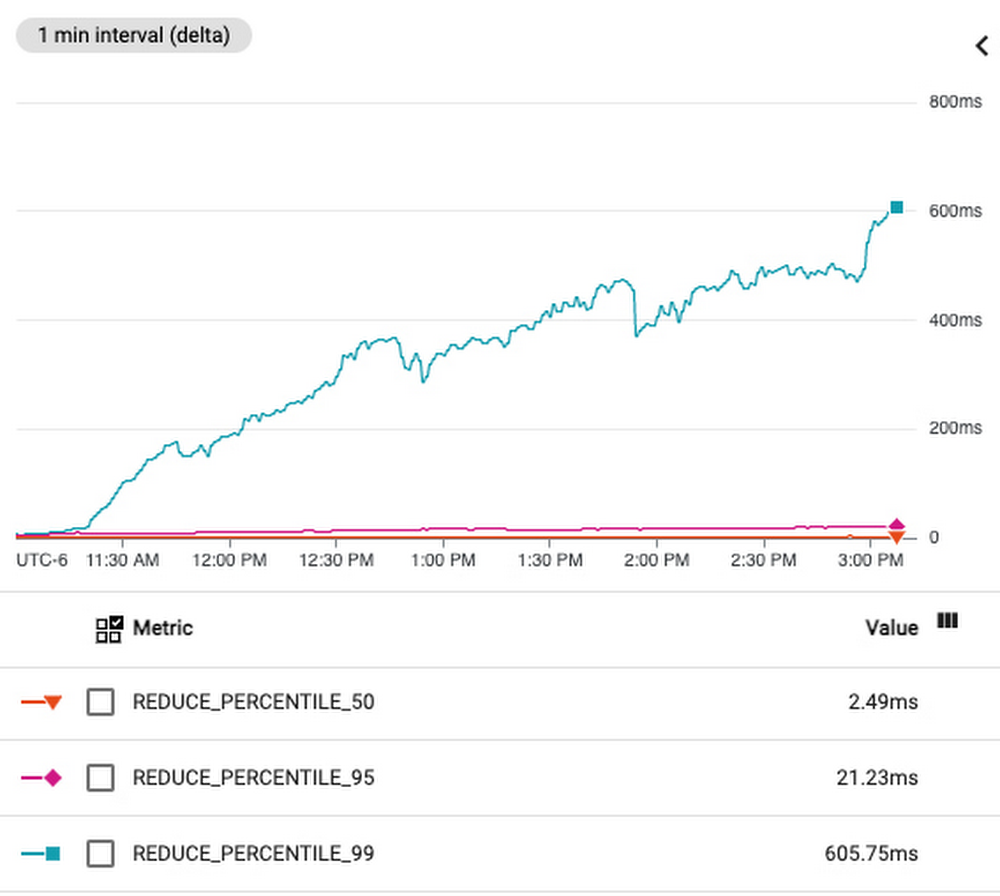This screenshot has height=896, width=1000.
Task: Select the REDUCE_PERCENTILE_50 metric name
Action: [x=253, y=703]
